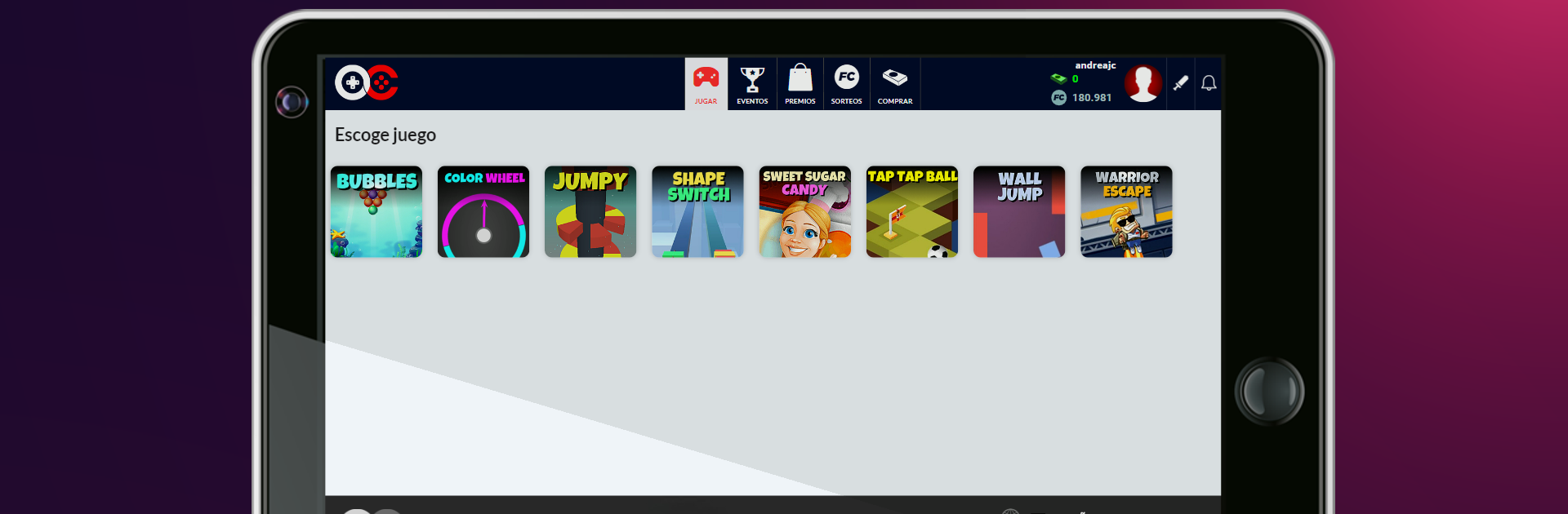Image resolution: width=1568 pixels, height=514 pixels.
Task: Open the Jugar tab
Action: pyautogui.click(x=706, y=84)
